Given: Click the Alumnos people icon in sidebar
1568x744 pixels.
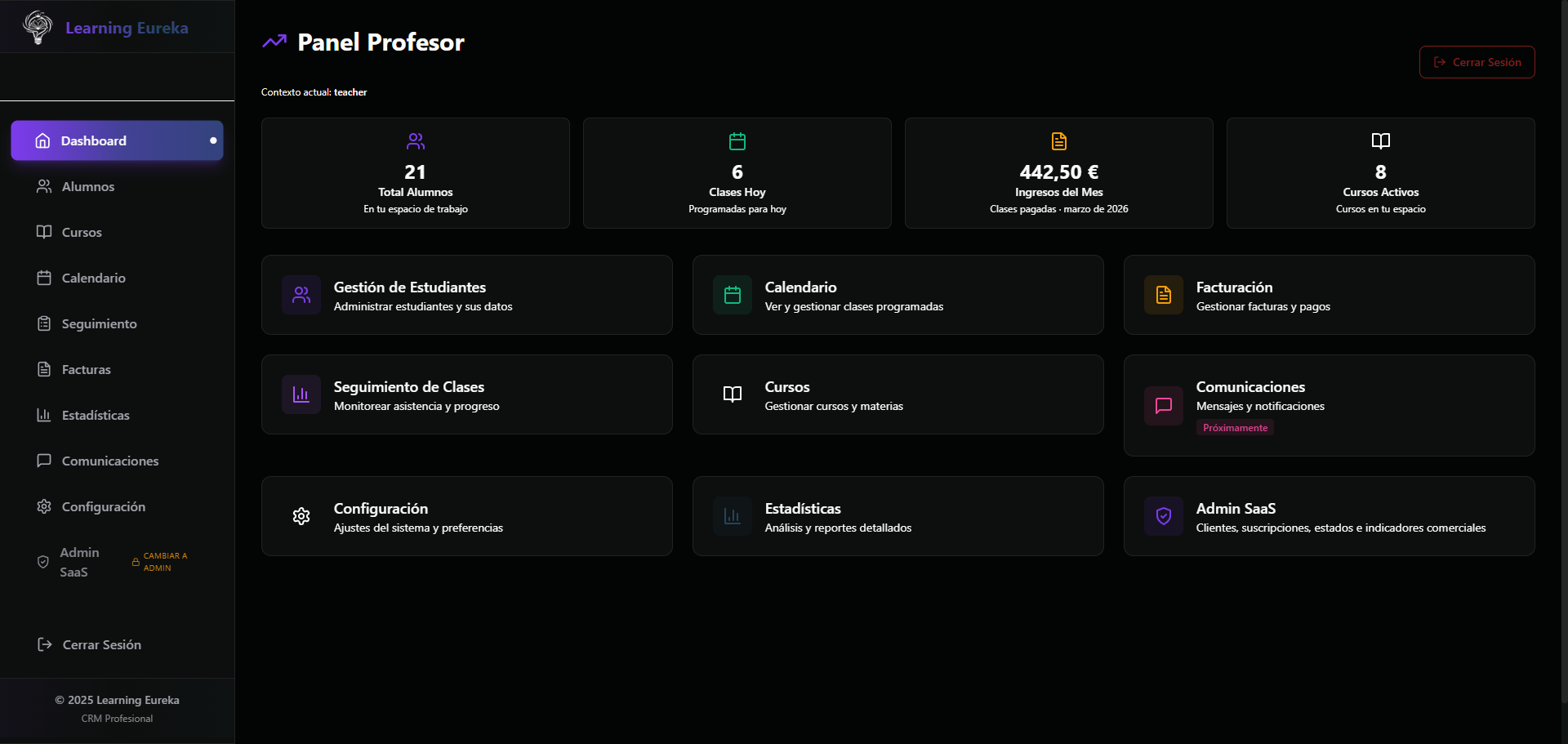Looking at the screenshot, I should click(x=44, y=186).
